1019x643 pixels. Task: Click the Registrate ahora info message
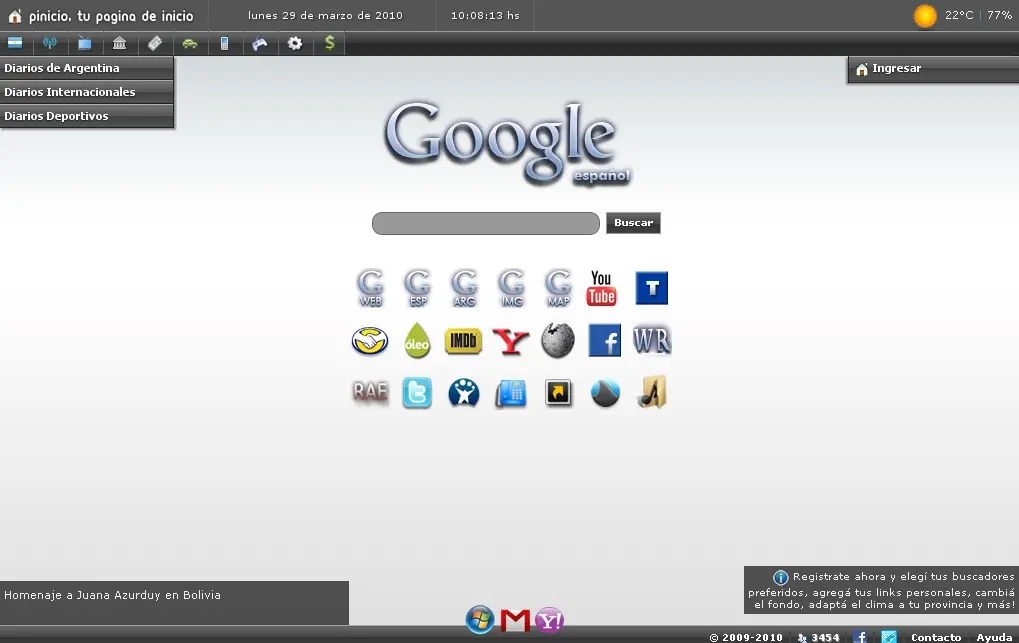point(881,590)
